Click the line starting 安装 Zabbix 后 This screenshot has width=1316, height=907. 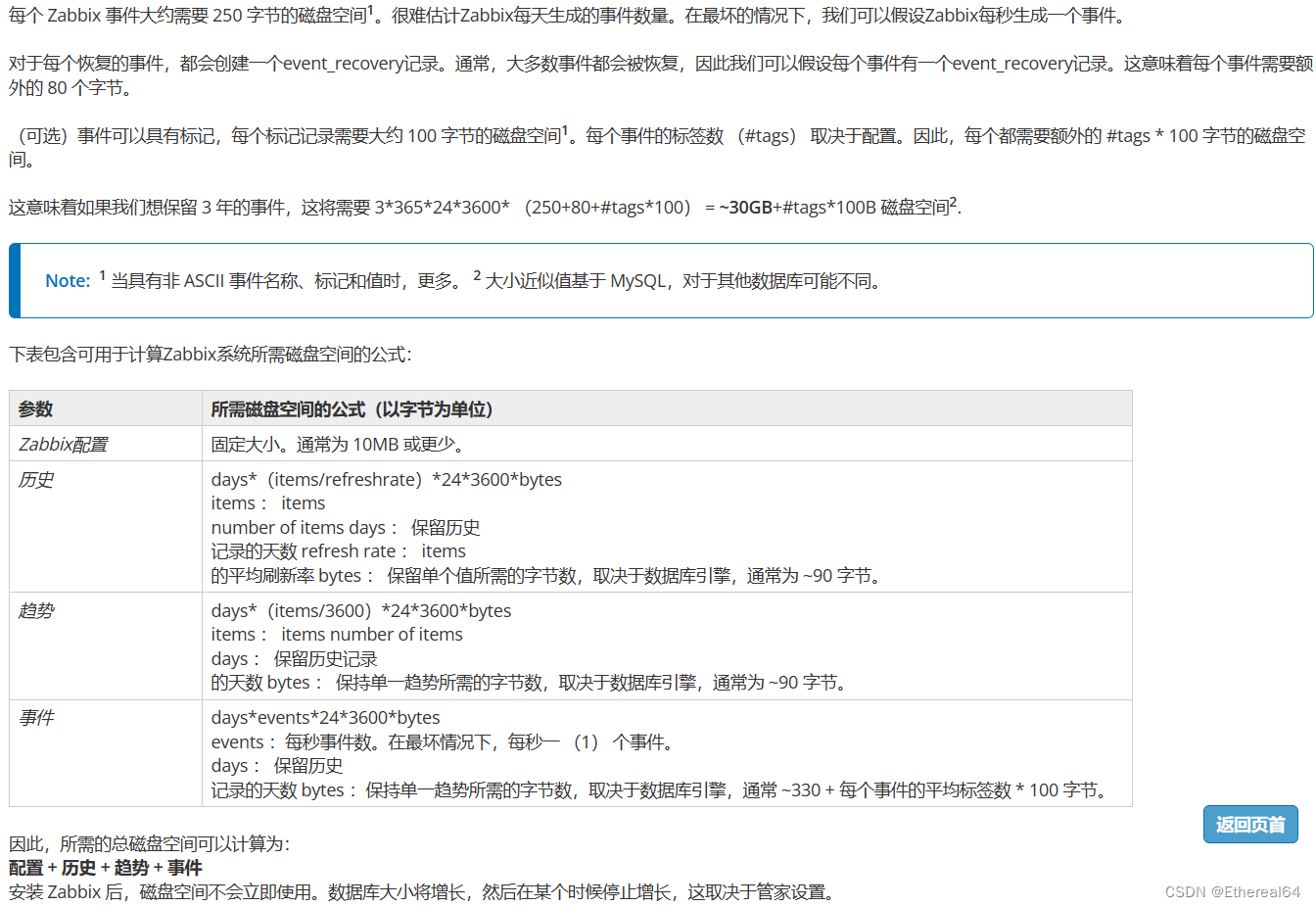click(424, 891)
